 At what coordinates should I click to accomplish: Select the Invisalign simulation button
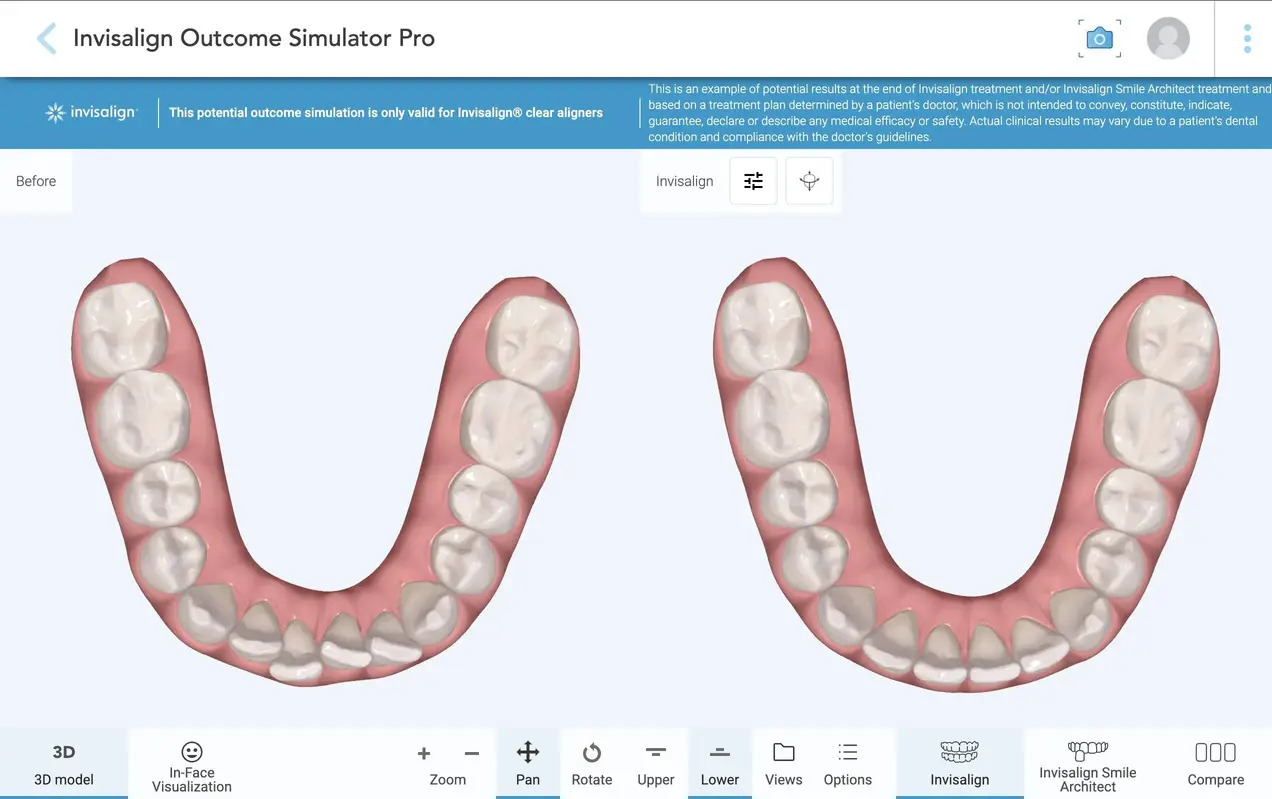point(960,764)
